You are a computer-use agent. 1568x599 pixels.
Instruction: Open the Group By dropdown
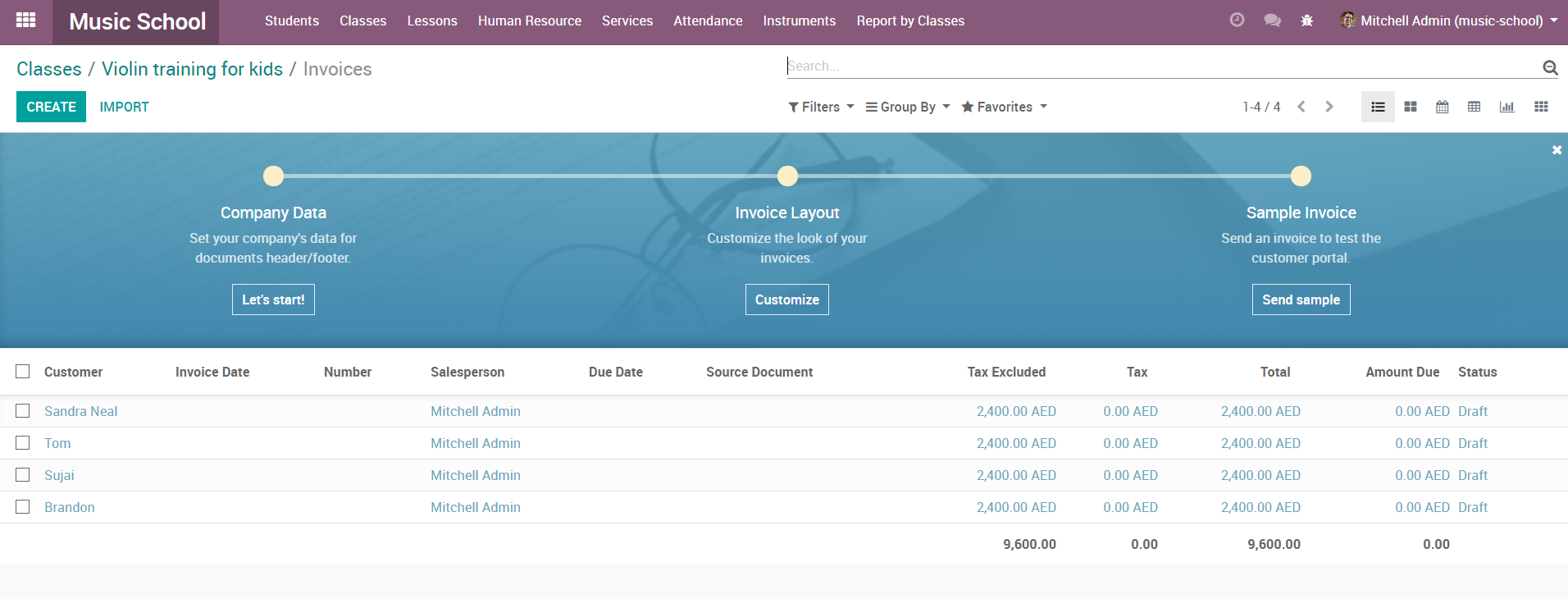[x=908, y=107]
